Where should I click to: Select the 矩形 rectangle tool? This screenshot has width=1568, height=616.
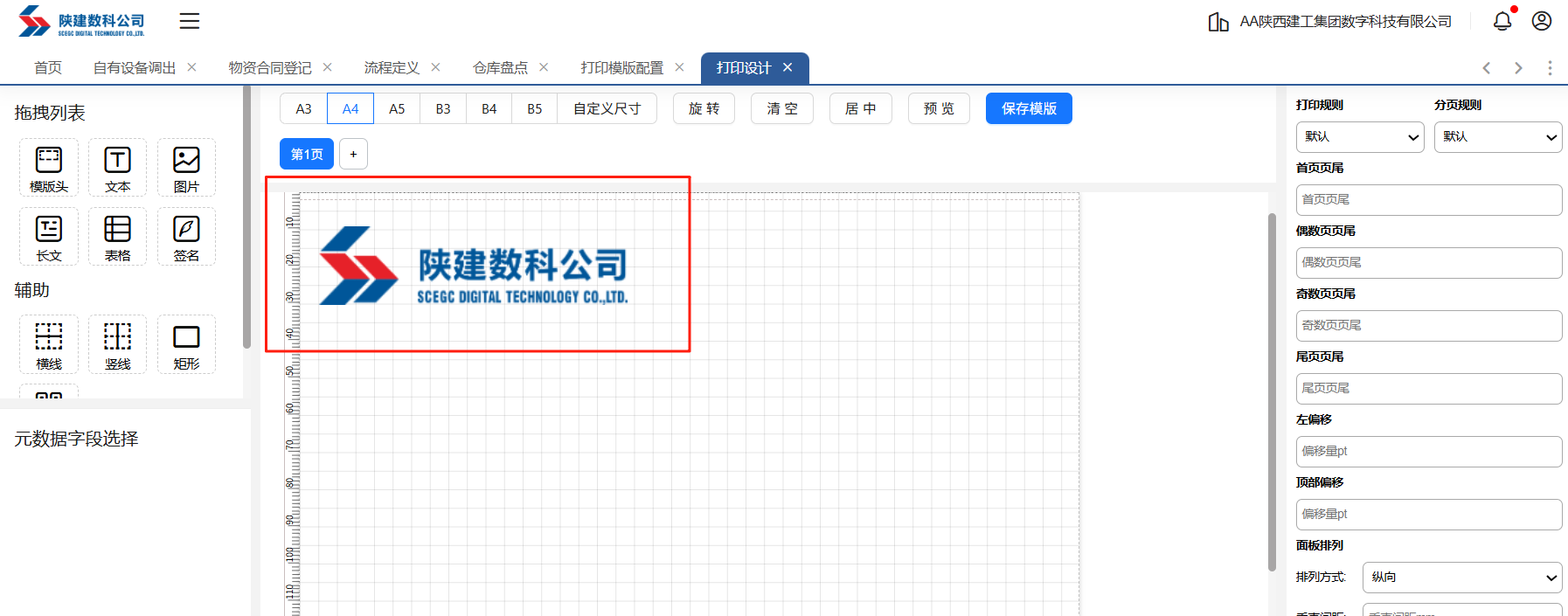coord(186,343)
